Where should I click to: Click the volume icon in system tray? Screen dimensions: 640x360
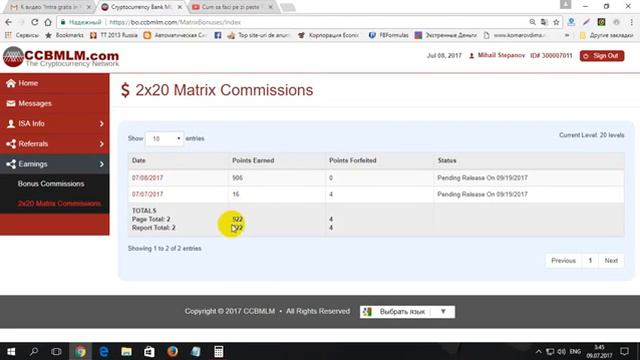point(562,351)
